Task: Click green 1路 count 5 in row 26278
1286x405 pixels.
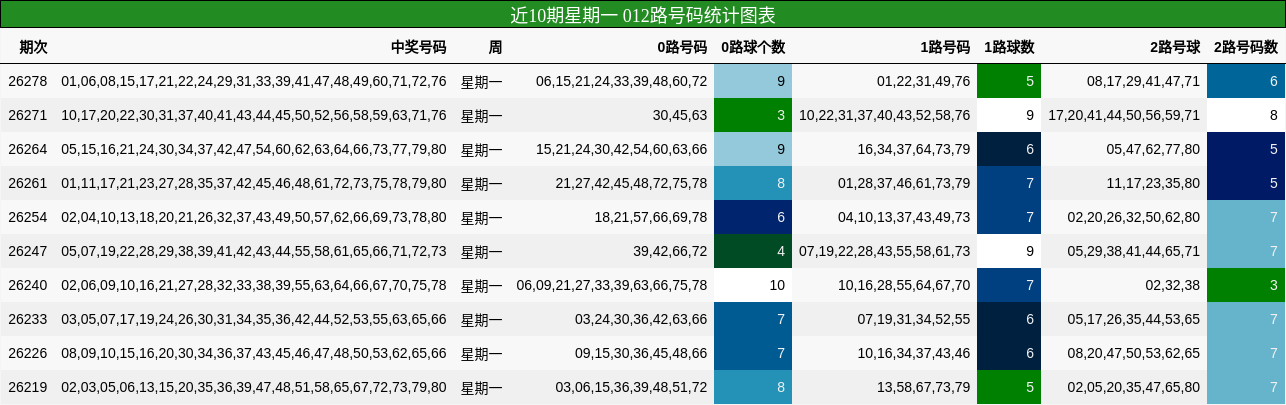Action: pos(1009,81)
